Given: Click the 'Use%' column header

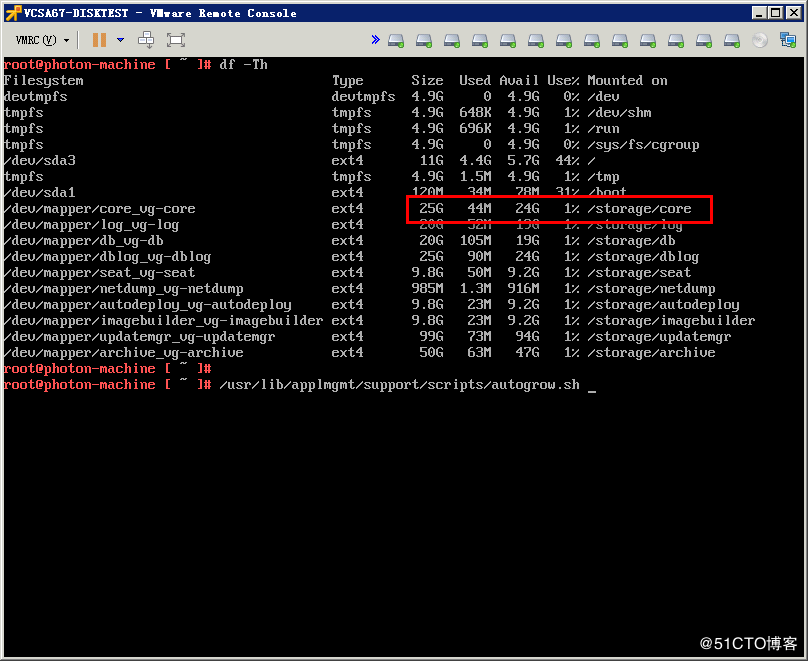Looking at the screenshot, I should (x=563, y=80).
